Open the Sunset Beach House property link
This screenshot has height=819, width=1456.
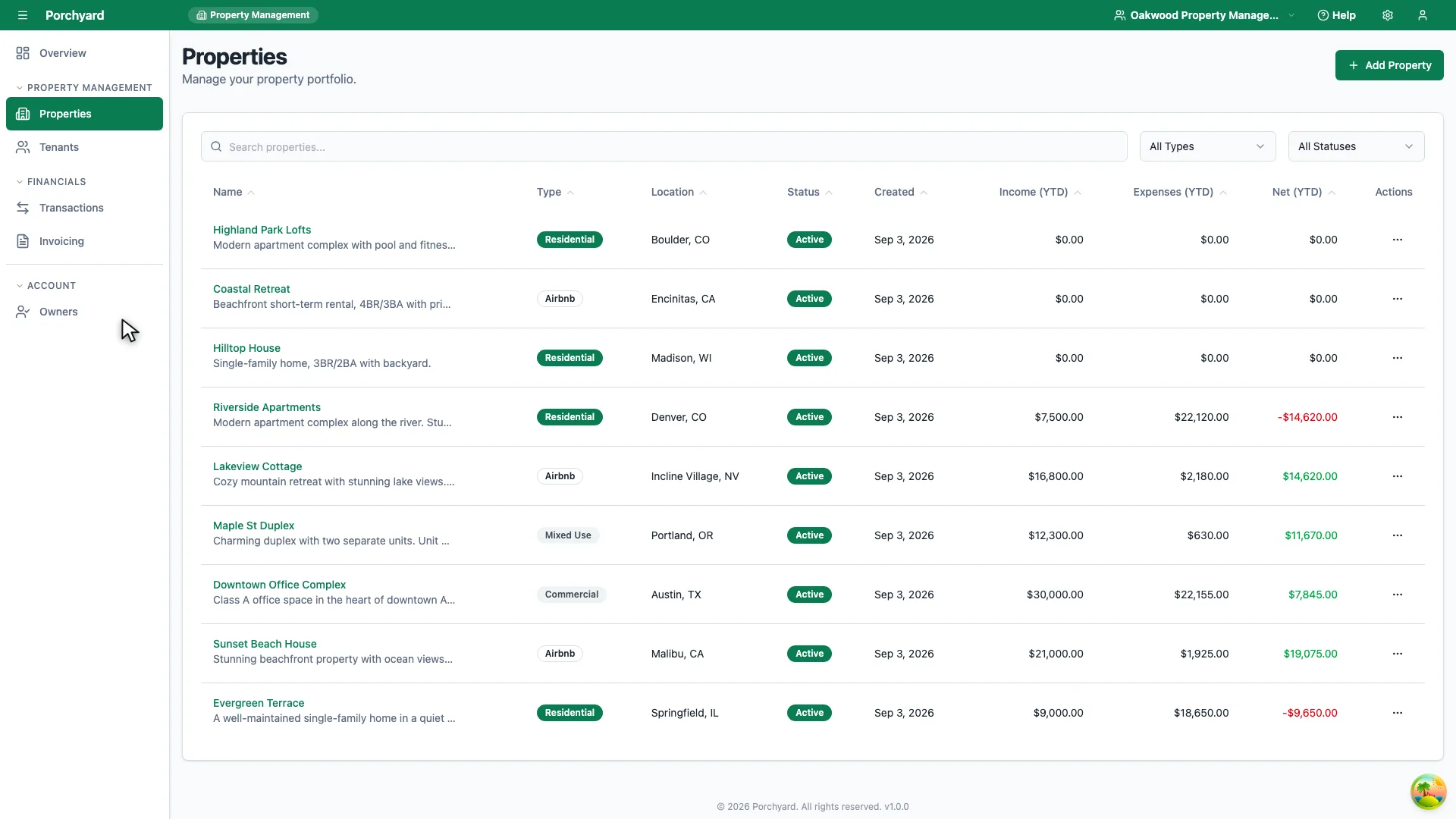pyautogui.click(x=265, y=644)
